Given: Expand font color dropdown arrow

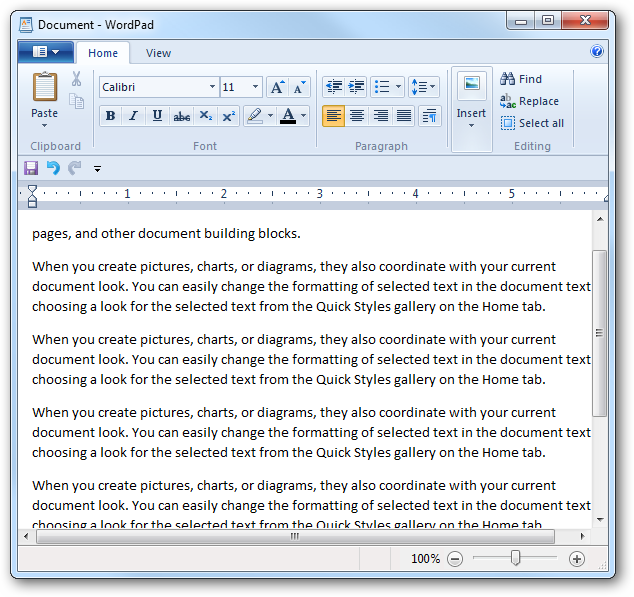Looking at the screenshot, I should pos(303,116).
